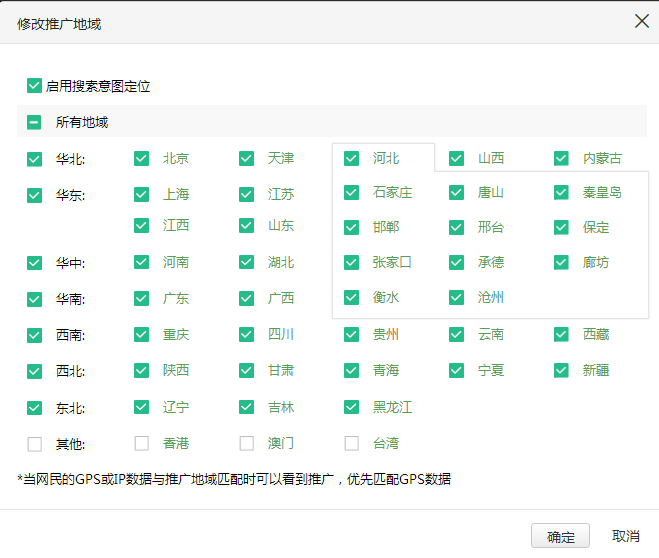Toggle the 所有地域 select-all checkbox

pos(35,122)
